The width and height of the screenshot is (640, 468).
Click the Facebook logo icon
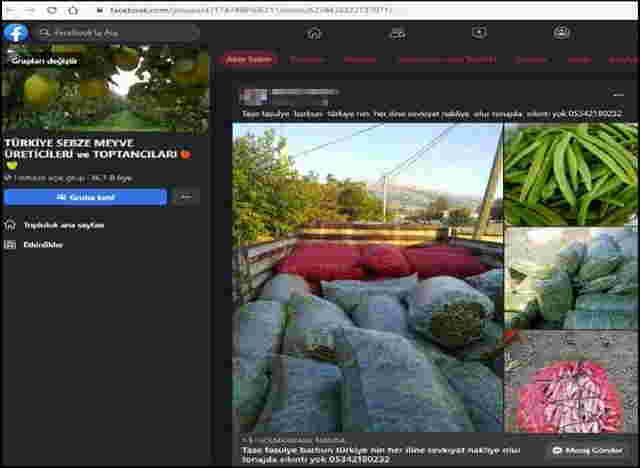(15, 33)
